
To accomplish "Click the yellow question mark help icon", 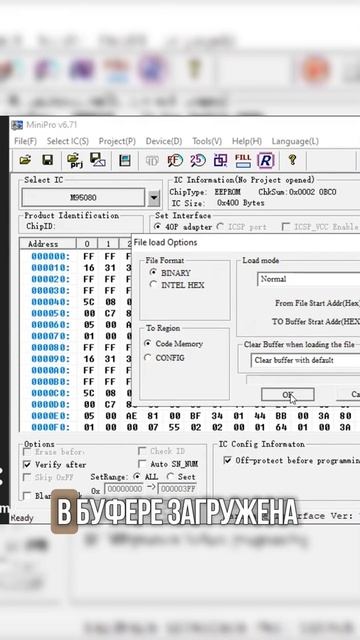I will pos(292,160).
